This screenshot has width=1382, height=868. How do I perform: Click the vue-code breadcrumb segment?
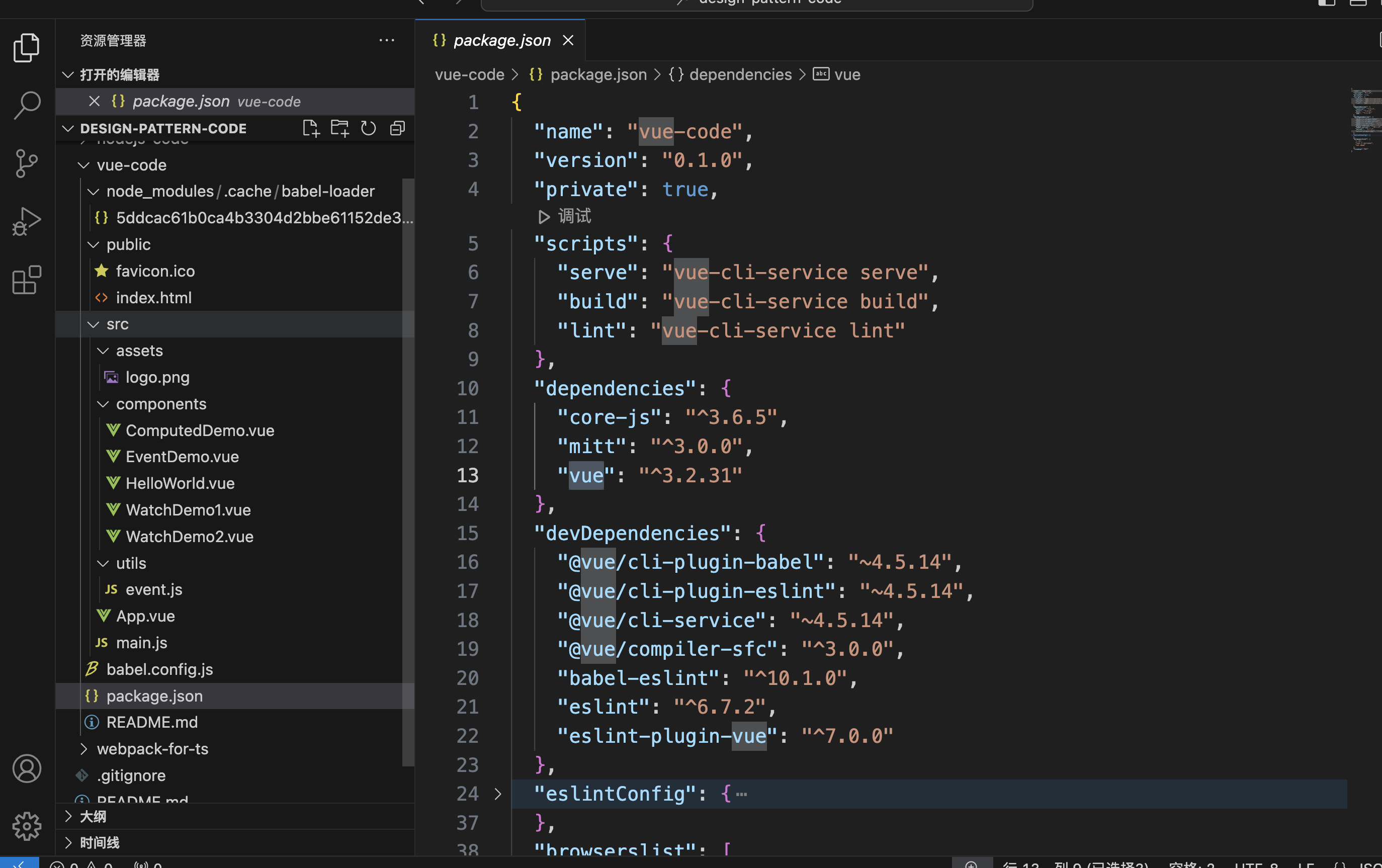[x=469, y=74]
